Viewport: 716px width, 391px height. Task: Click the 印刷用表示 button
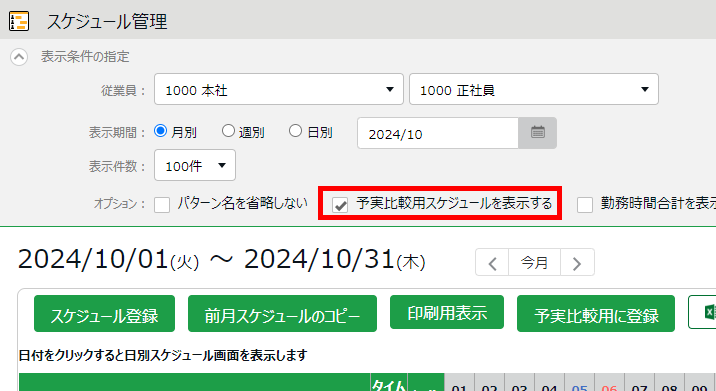pyautogui.click(x=447, y=312)
